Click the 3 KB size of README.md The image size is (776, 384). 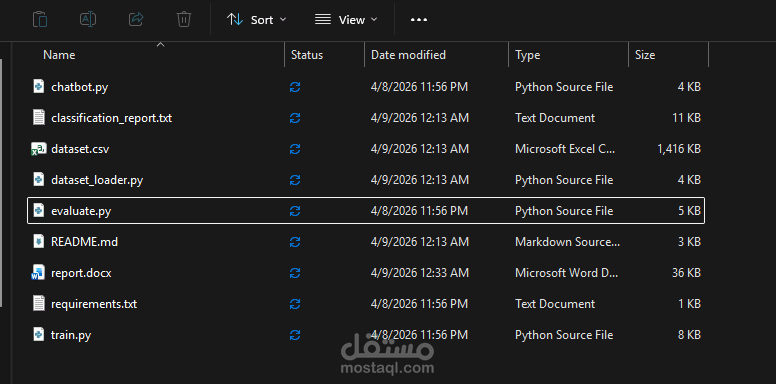(689, 242)
